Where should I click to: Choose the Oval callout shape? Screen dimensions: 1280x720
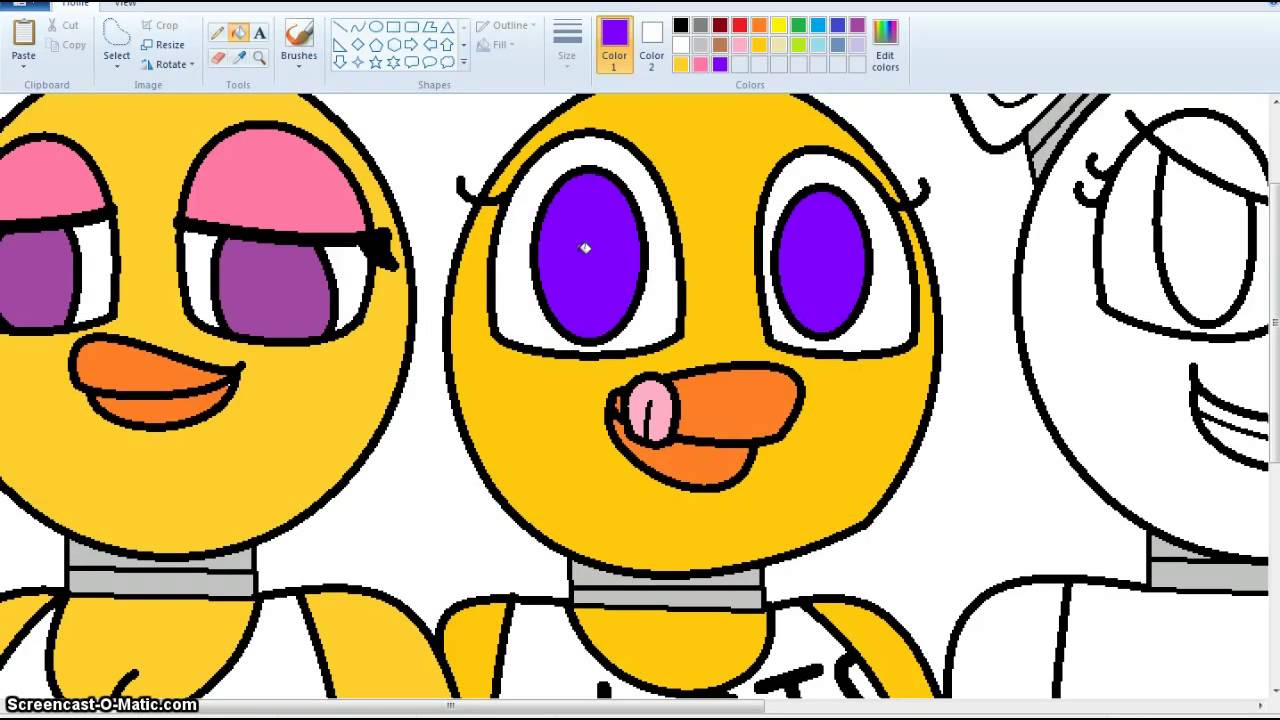[x=429, y=62]
